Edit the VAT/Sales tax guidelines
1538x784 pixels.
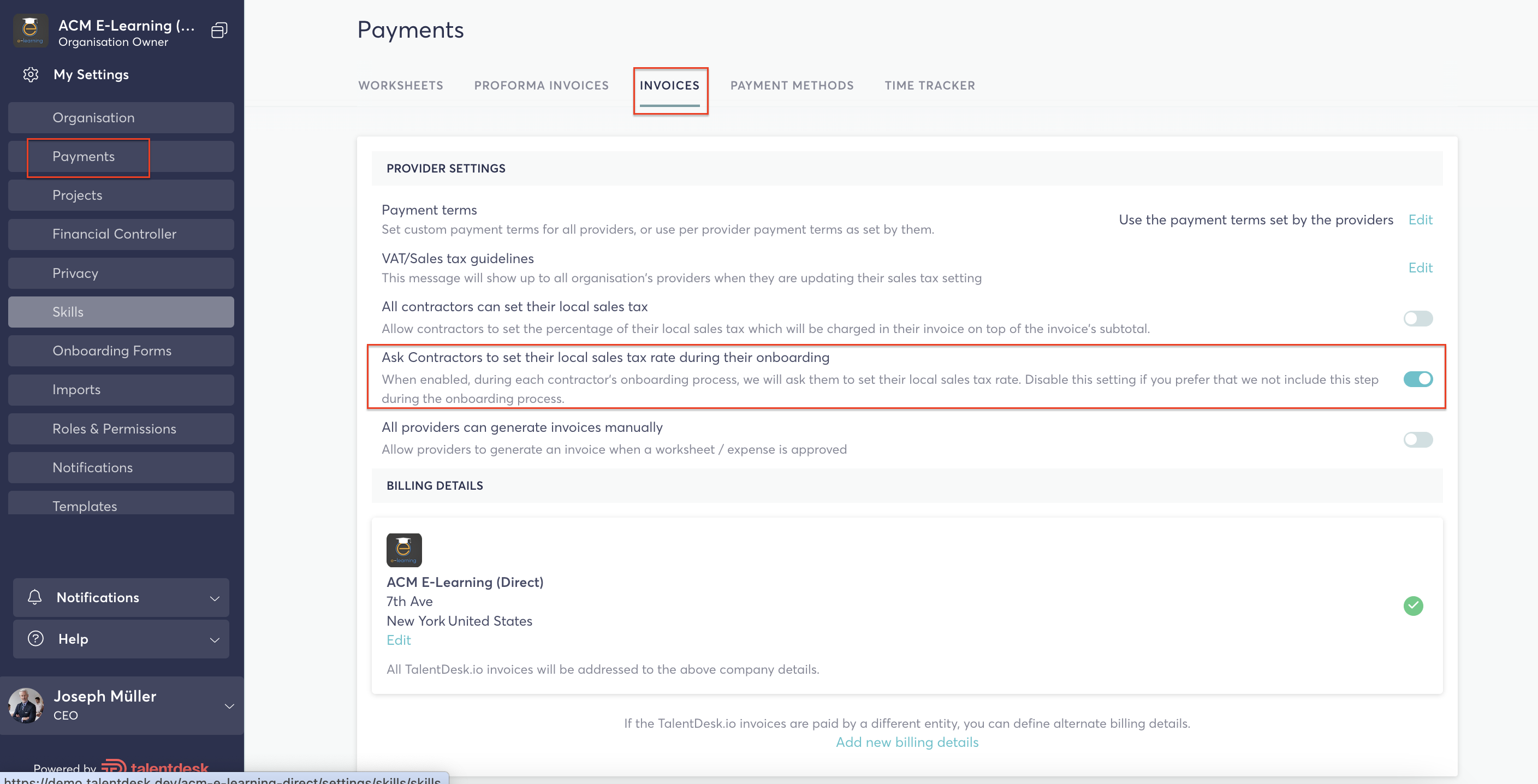tap(1420, 268)
